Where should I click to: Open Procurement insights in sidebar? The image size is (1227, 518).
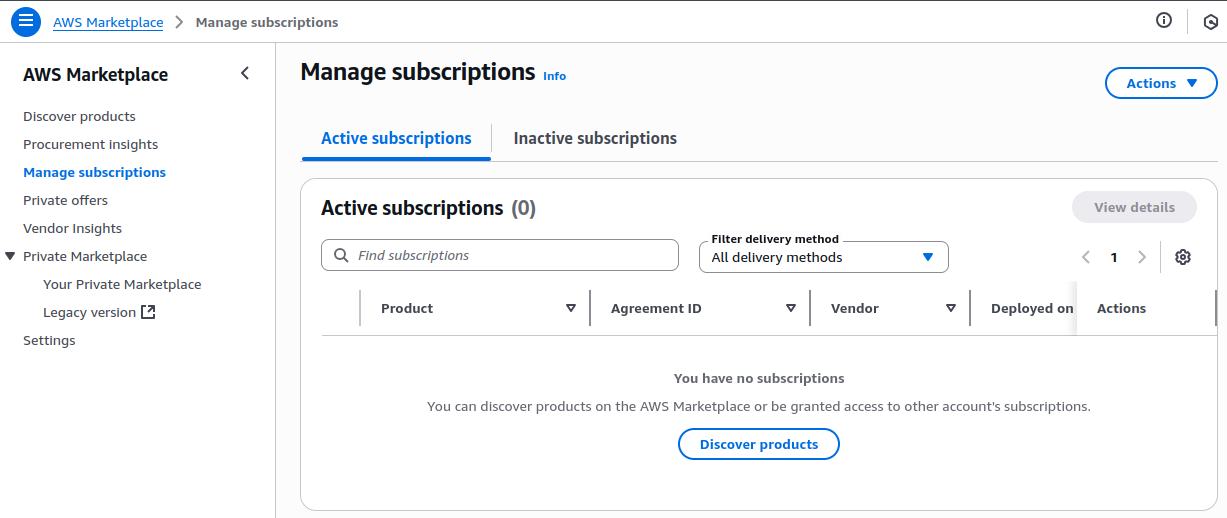tap(91, 144)
